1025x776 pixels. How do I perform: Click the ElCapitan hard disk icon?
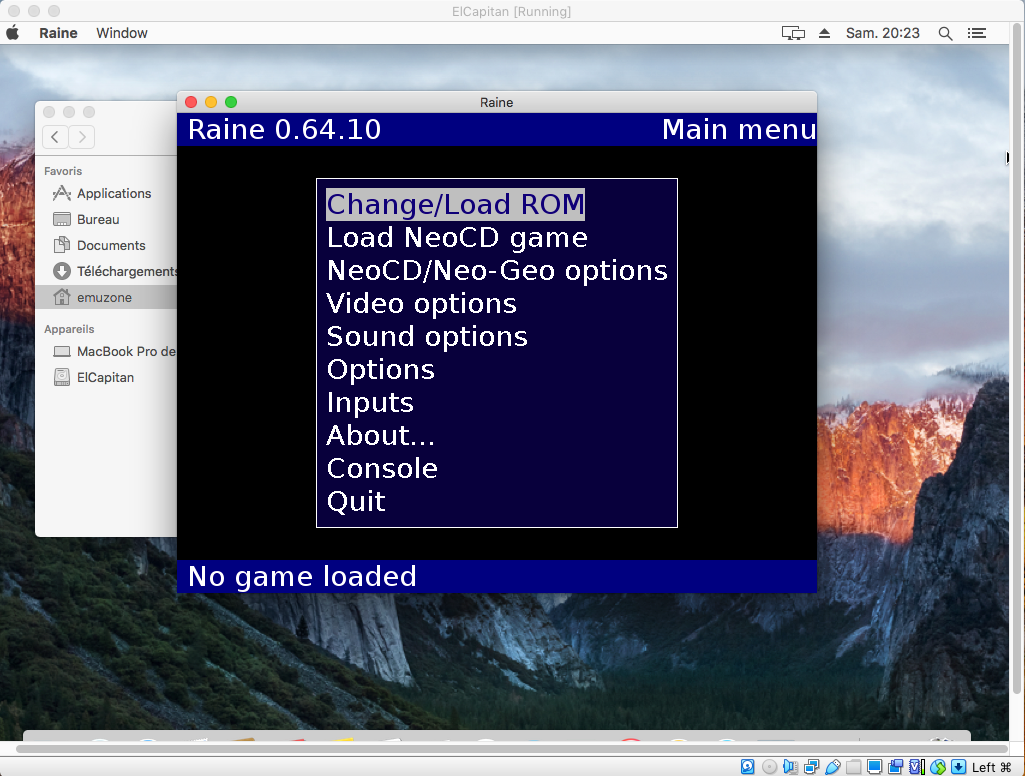(x=61, y=377)
